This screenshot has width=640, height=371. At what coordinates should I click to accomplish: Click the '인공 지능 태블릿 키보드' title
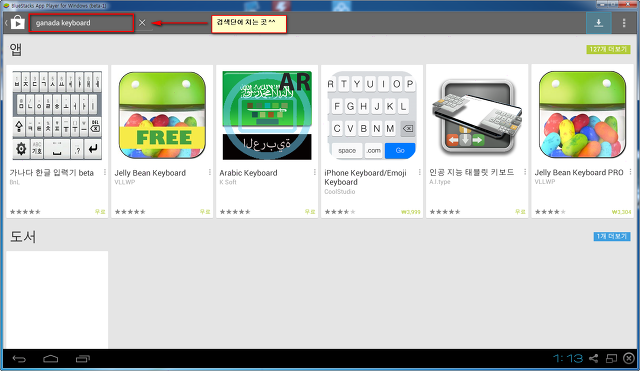coord(471,172)
